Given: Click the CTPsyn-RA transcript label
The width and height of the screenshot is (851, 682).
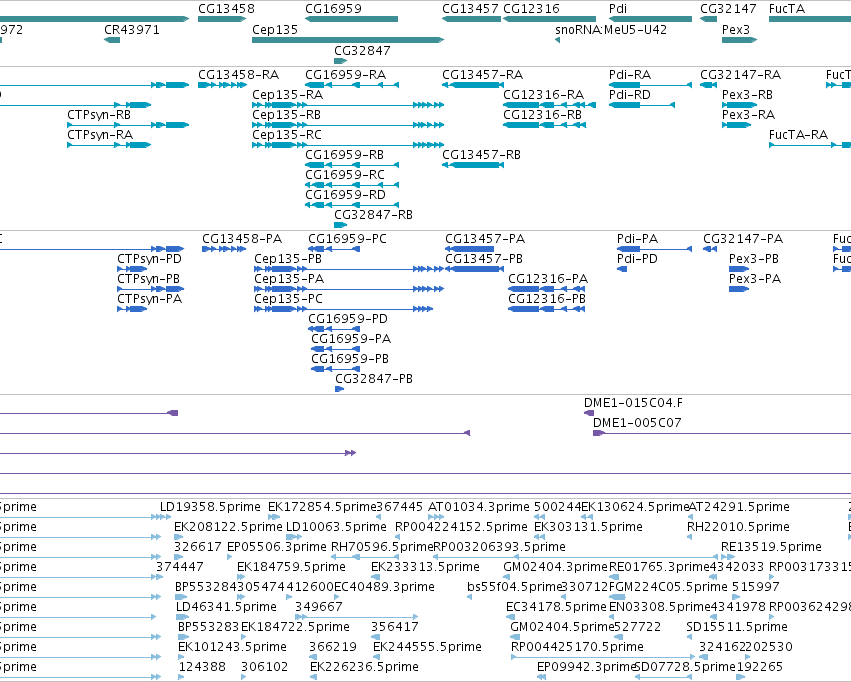Looking at the screenshot, I should [100, 135].
